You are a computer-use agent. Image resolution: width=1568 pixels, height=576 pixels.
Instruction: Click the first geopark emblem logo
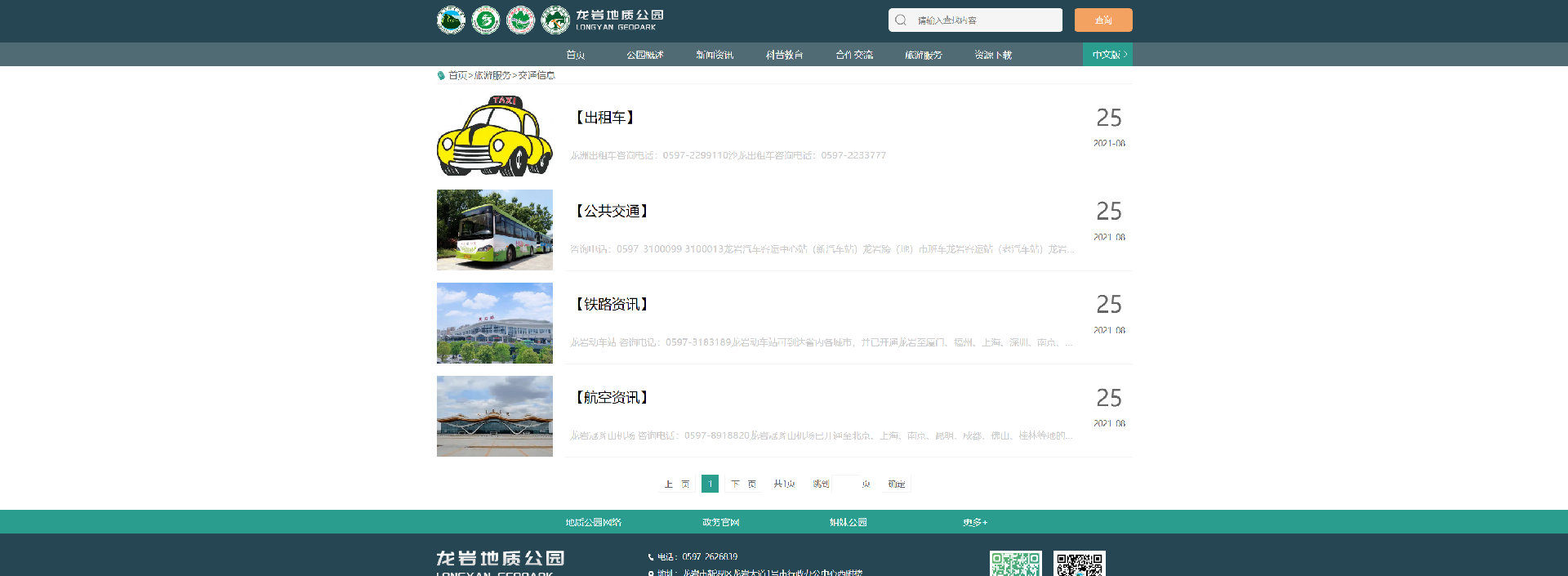tap(451, 20)
